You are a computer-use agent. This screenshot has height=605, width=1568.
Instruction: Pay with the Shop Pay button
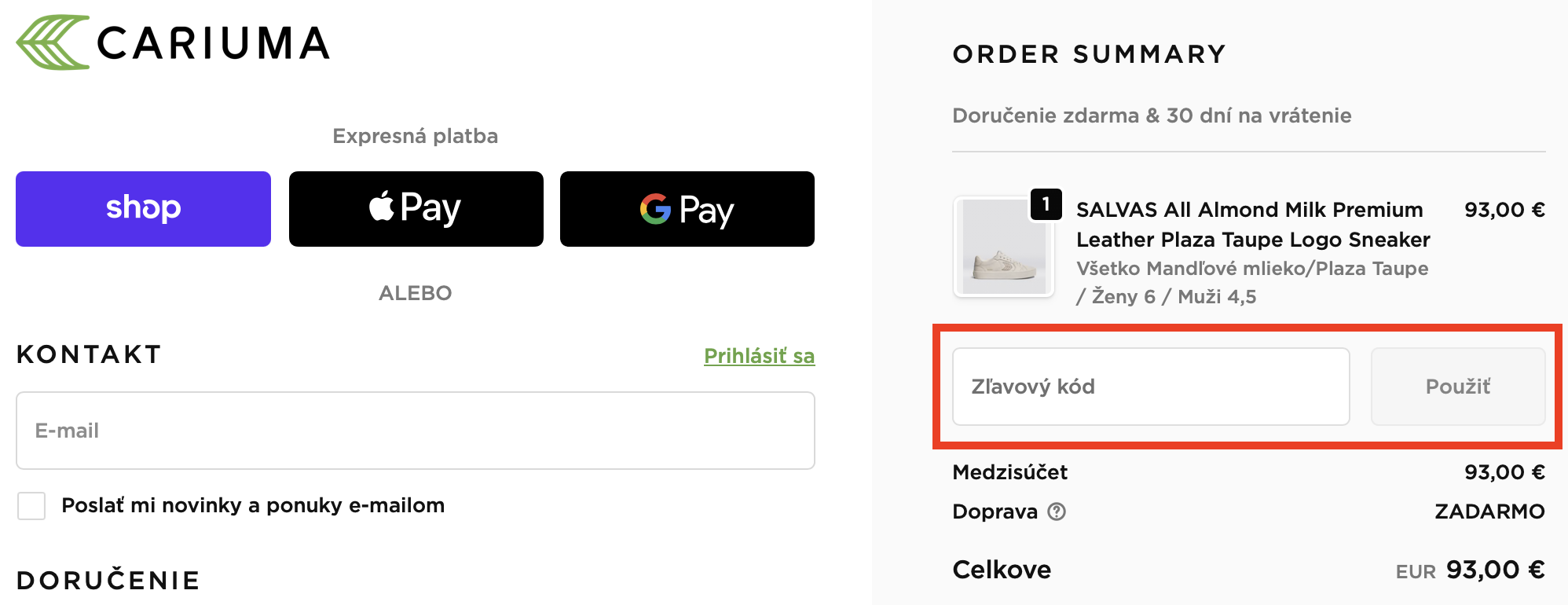(143, 209)
